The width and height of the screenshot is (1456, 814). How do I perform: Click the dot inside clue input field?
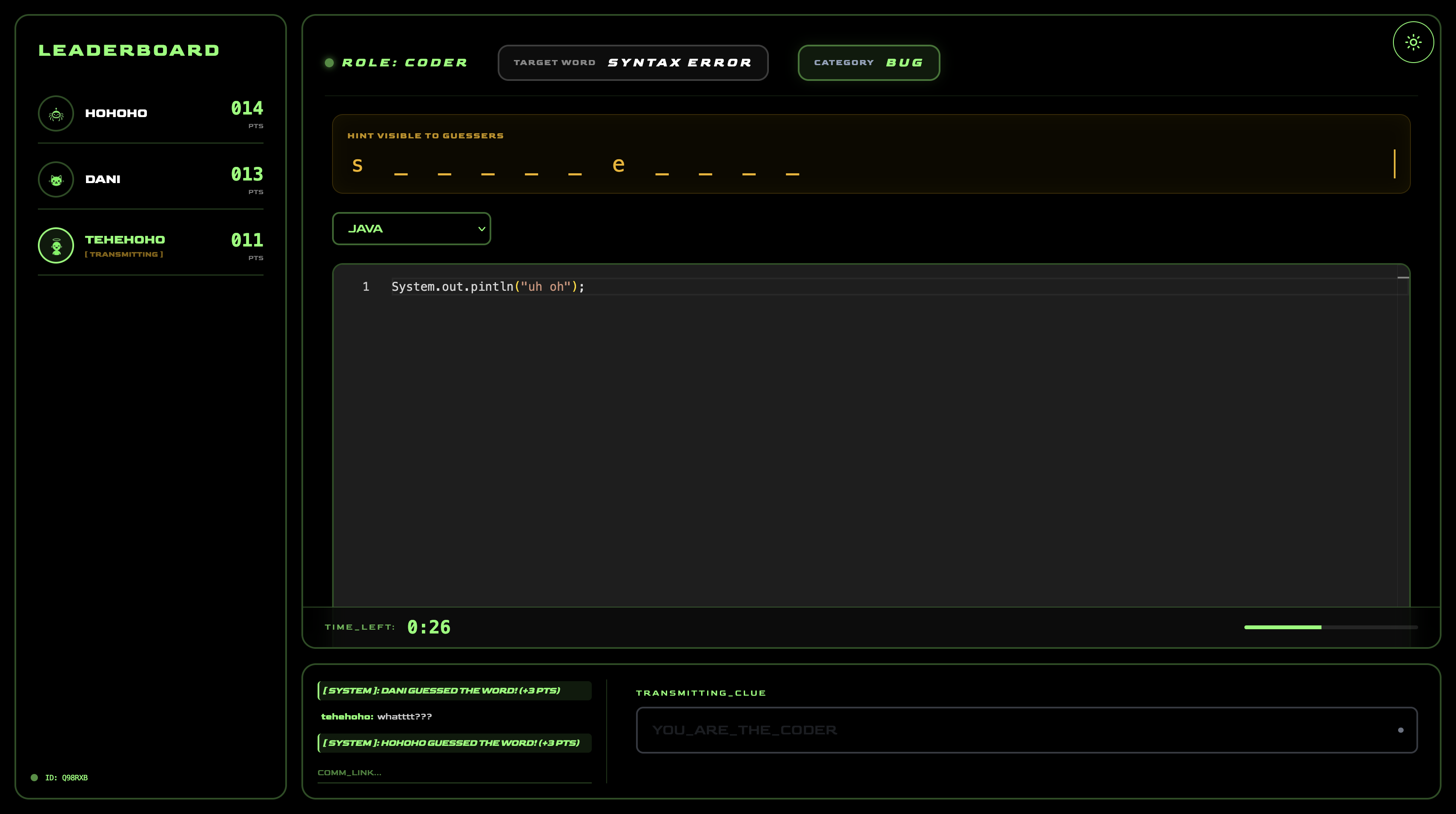[x=1401, y=730]
